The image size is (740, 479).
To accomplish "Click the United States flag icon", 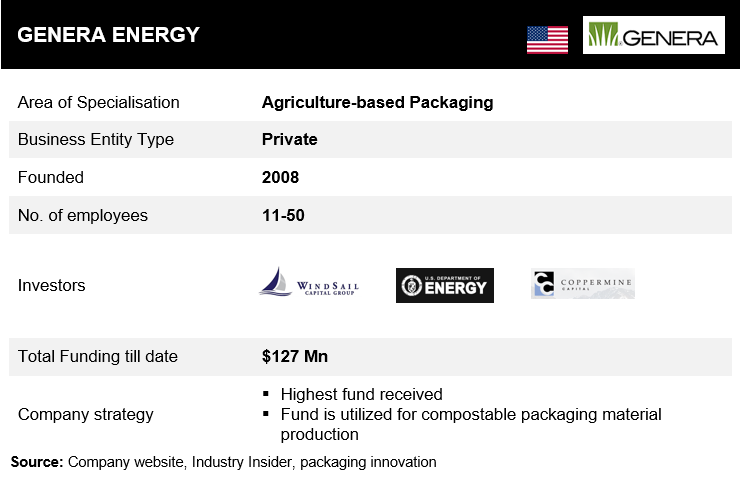I will pyautogui.click(x=547, y=40).
